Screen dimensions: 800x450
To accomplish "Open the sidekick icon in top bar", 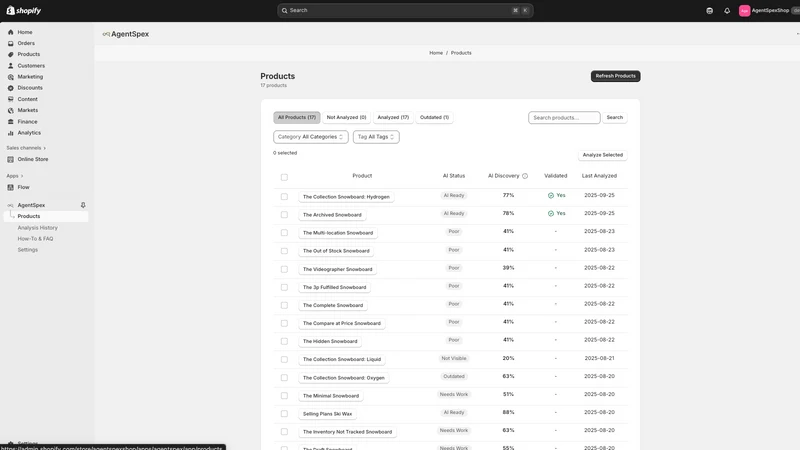I will pos(709,11).
